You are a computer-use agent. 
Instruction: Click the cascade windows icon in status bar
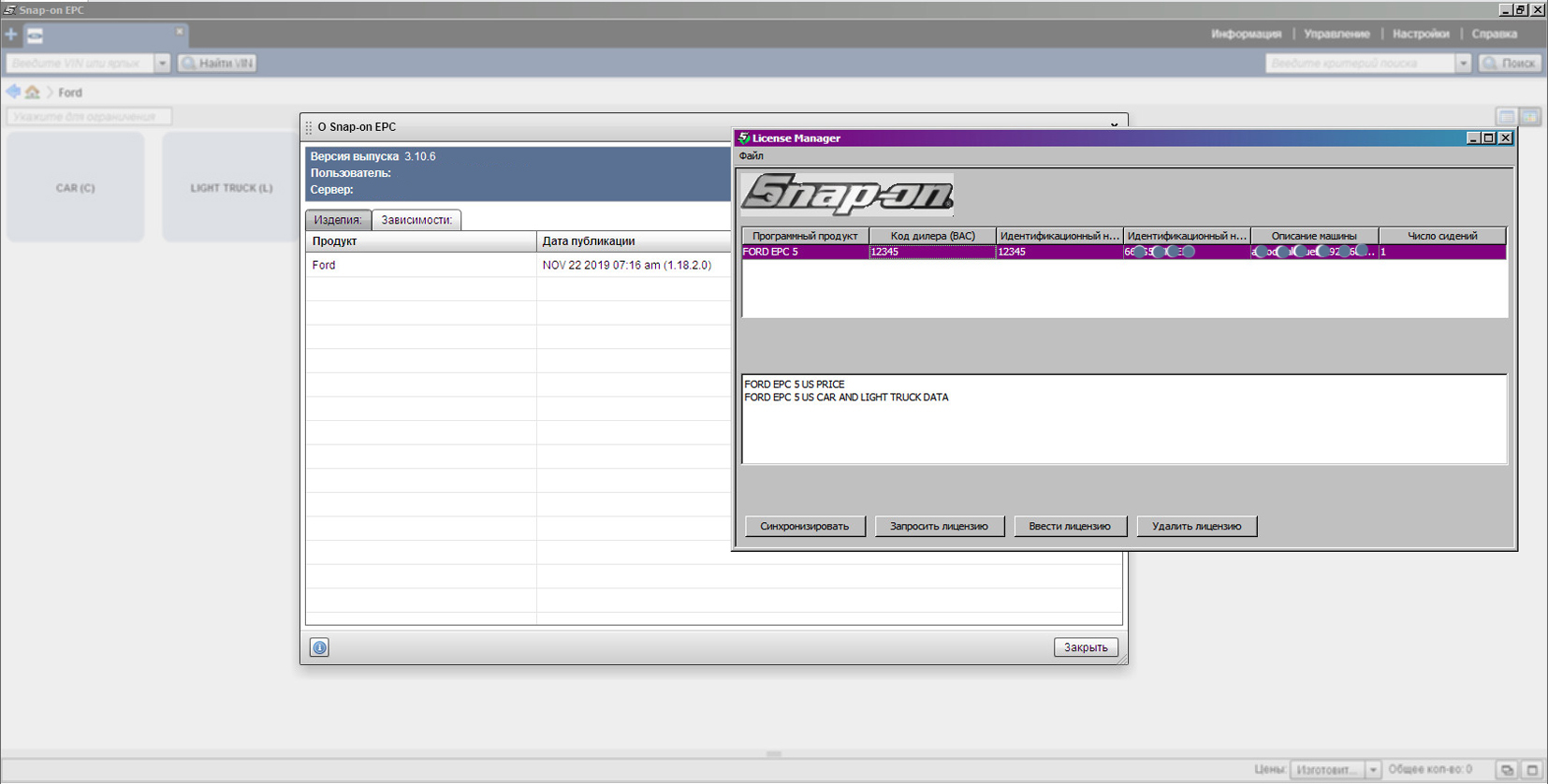1507,770
